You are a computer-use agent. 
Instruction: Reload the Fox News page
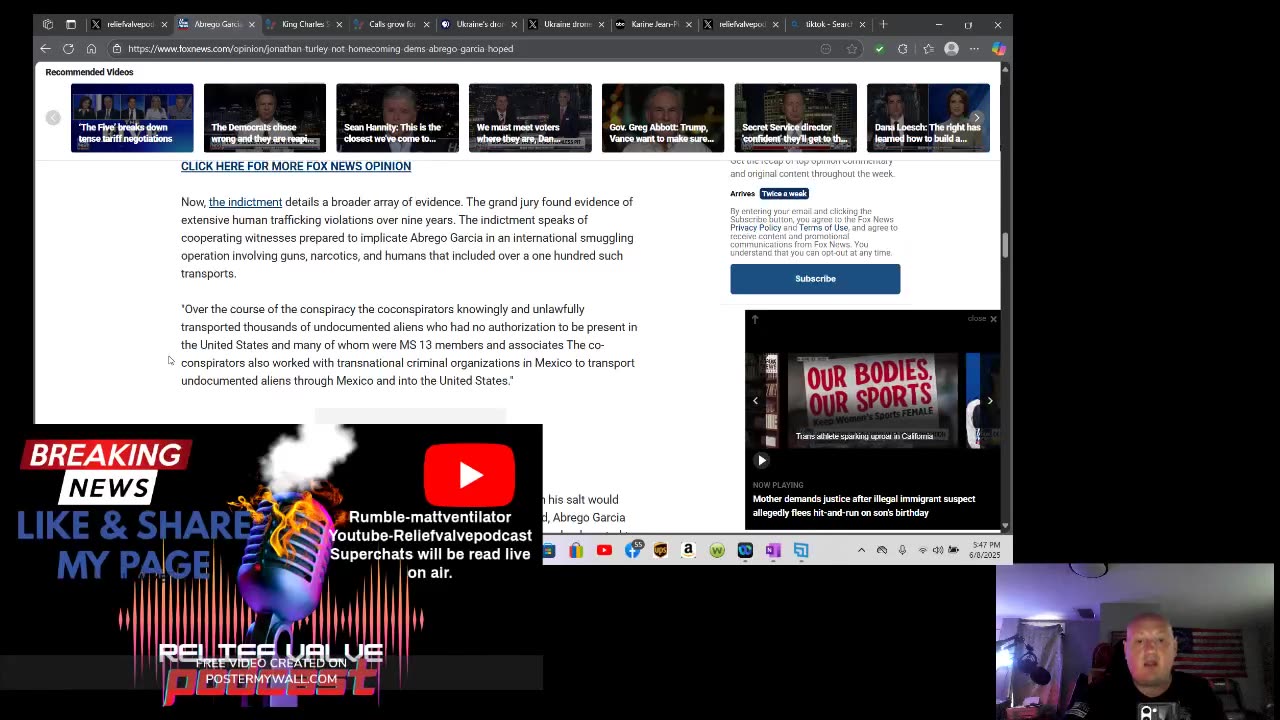point(68,48)
